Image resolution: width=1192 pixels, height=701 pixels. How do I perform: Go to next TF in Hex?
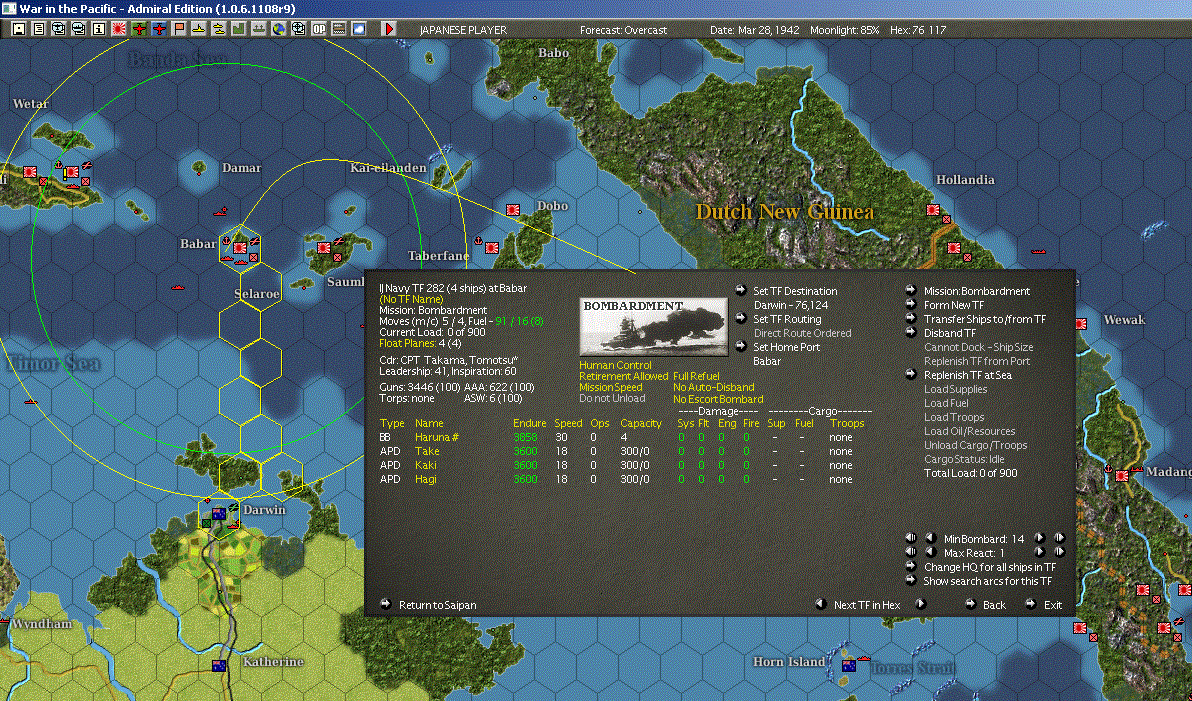pyautogui.click(x=920, y=604)
